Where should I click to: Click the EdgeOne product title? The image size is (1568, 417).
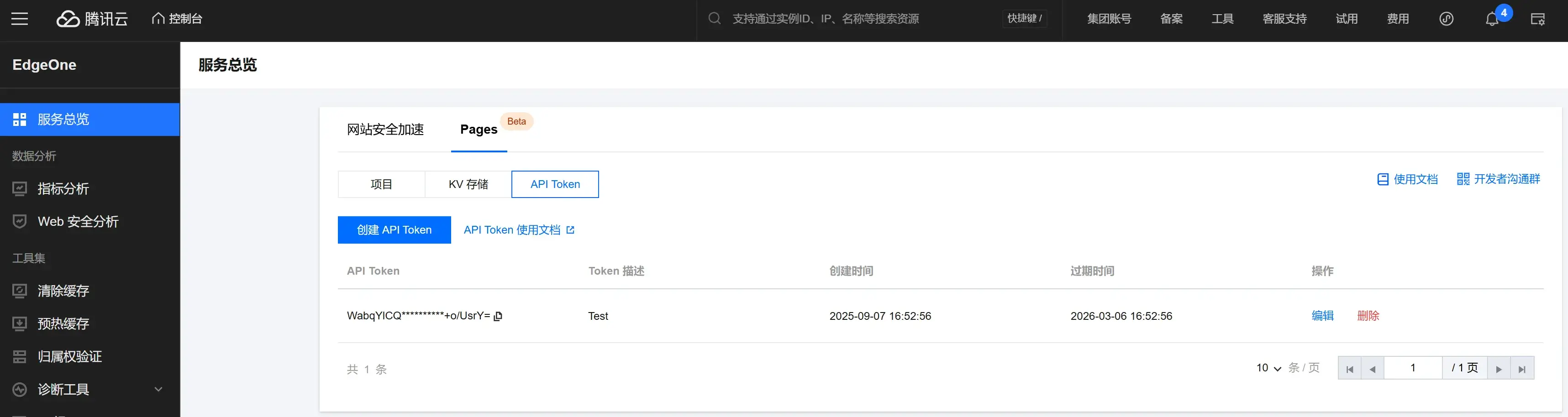(44, 65)
